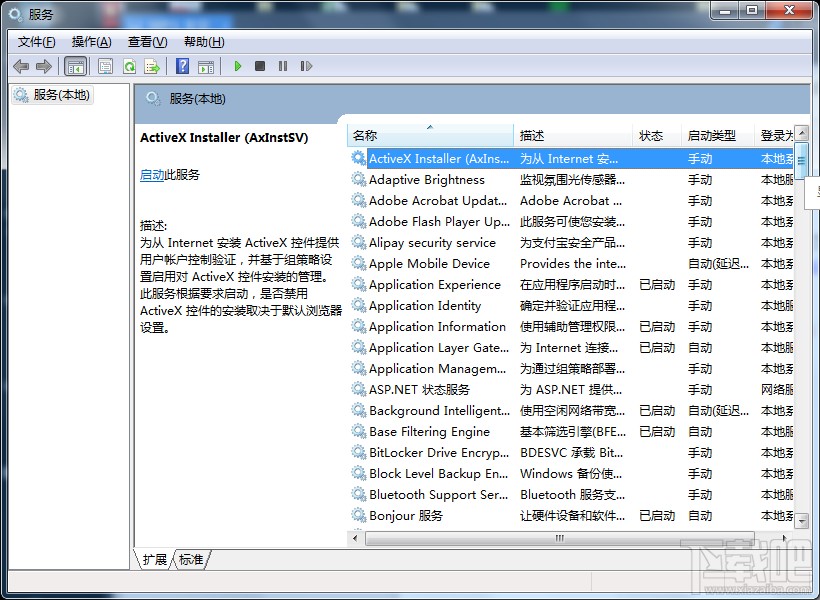Click the back navigation arrow
Image resolution: width=820 pixels, height=600 pixels.
click(20, 65)
